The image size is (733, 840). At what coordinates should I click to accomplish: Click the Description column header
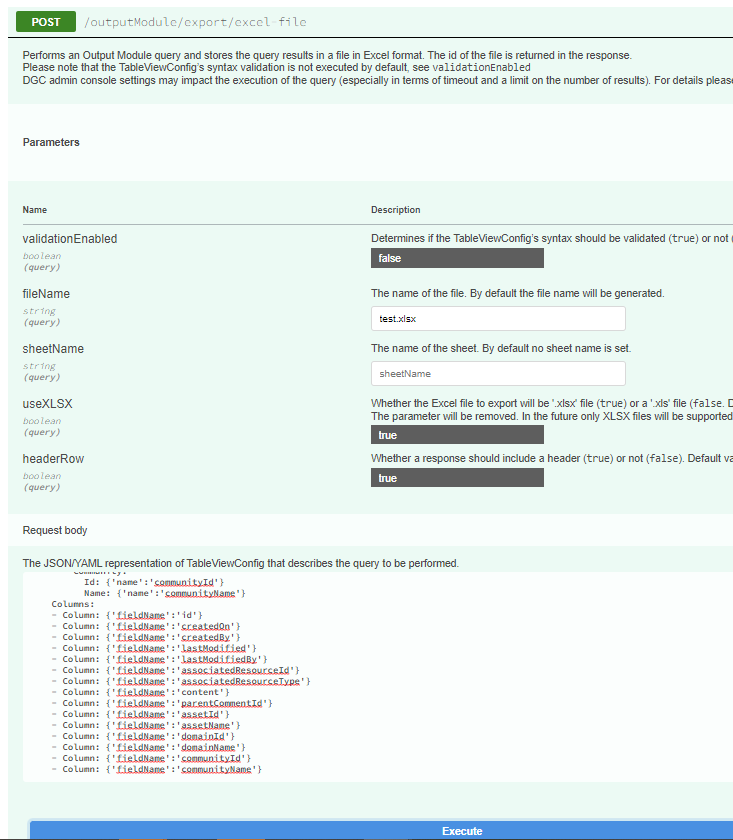tap(395, 210)
